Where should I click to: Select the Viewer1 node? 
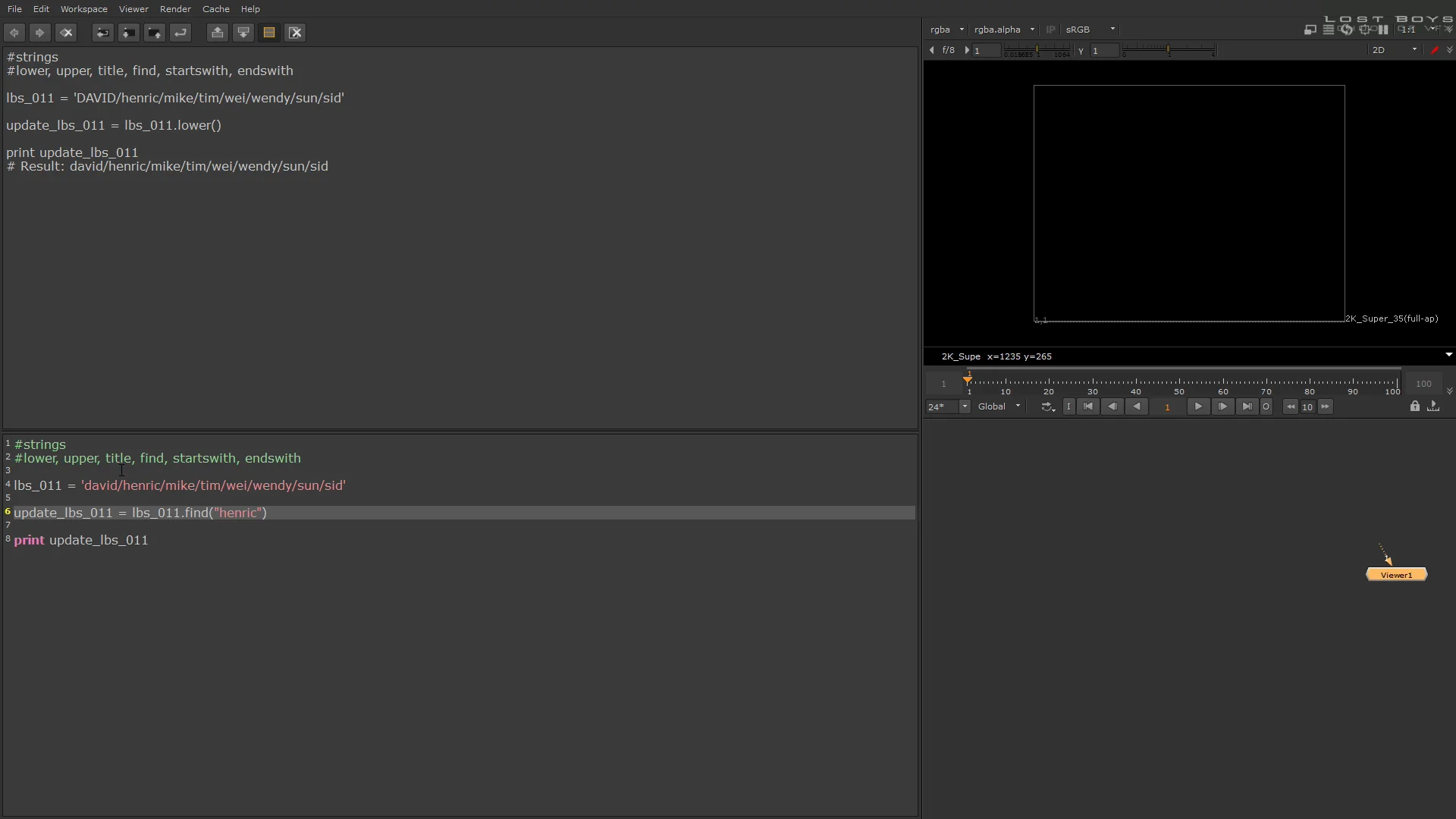tap(1396, 575)
